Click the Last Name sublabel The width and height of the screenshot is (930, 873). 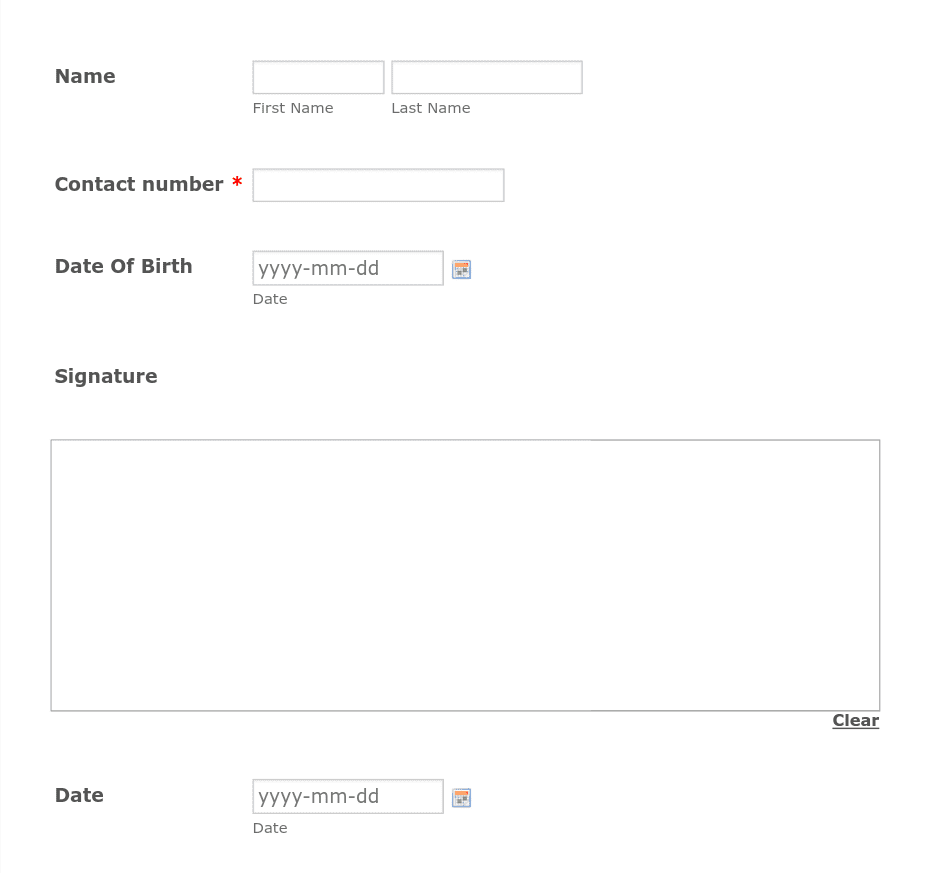coord(431,109)
